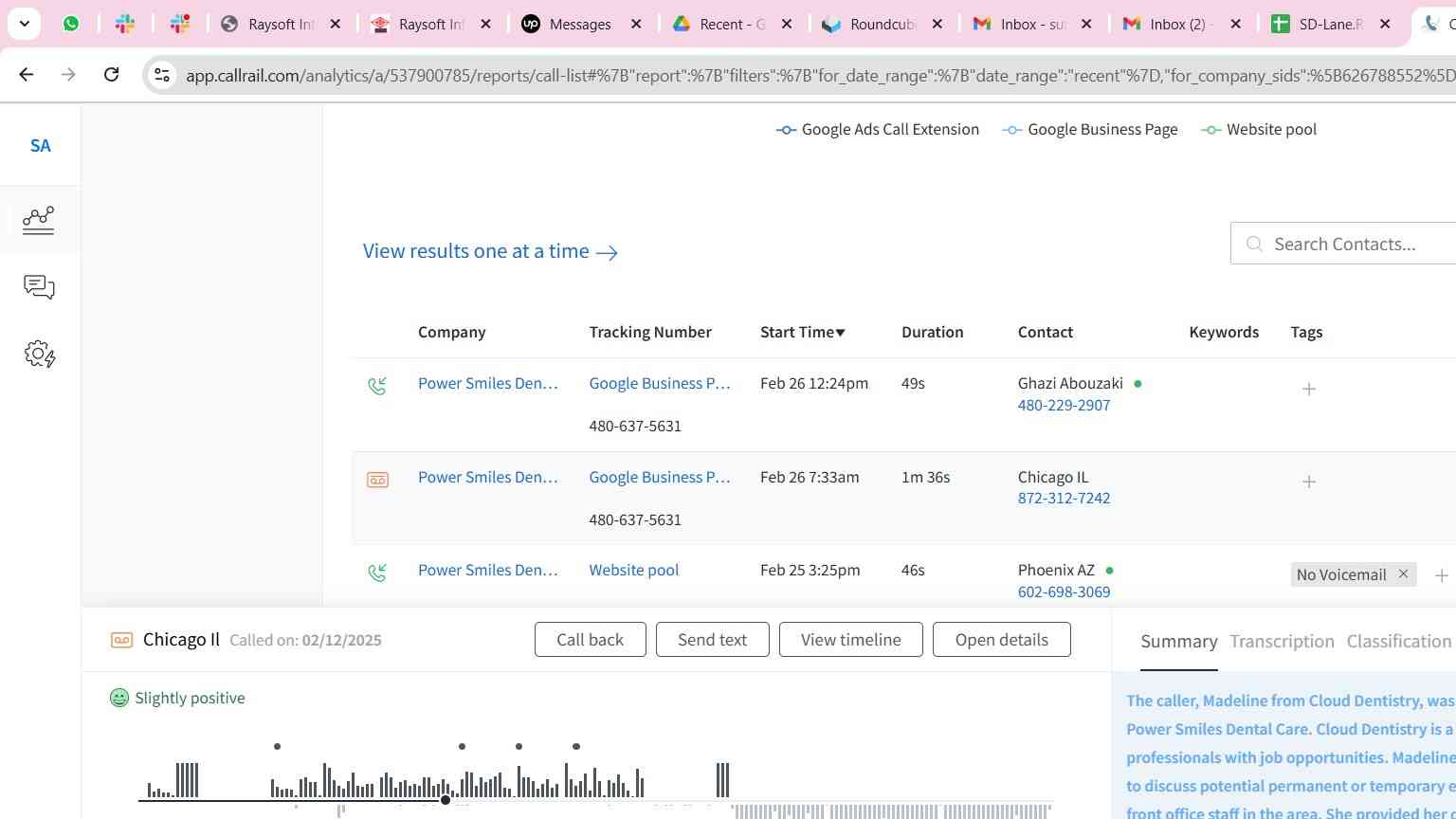Sort the table by Start Time

pos(803,332)
